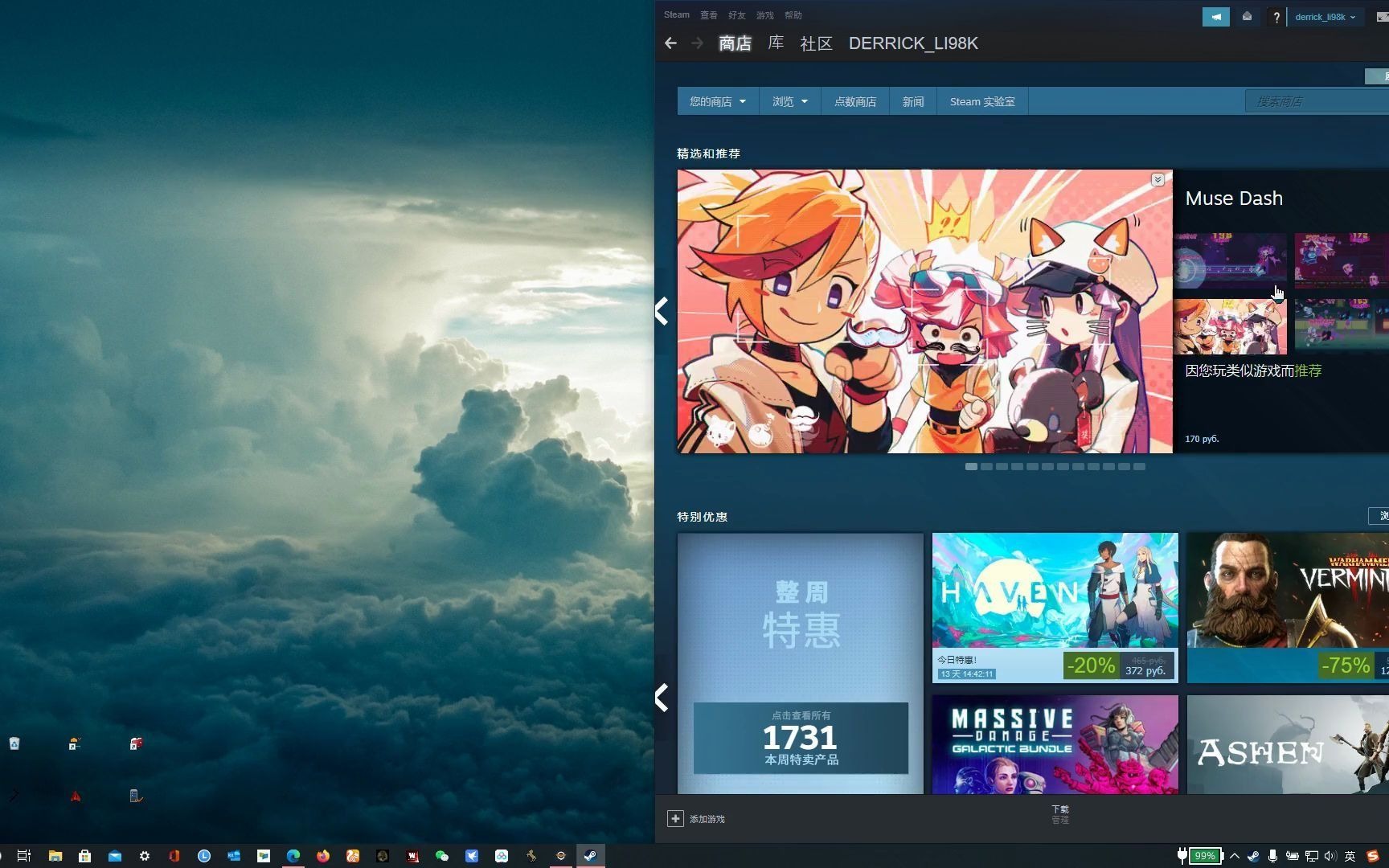Jump to the last carousel page dot
This screenshot has width=1389, height=868.
[x=1139, y=466]
